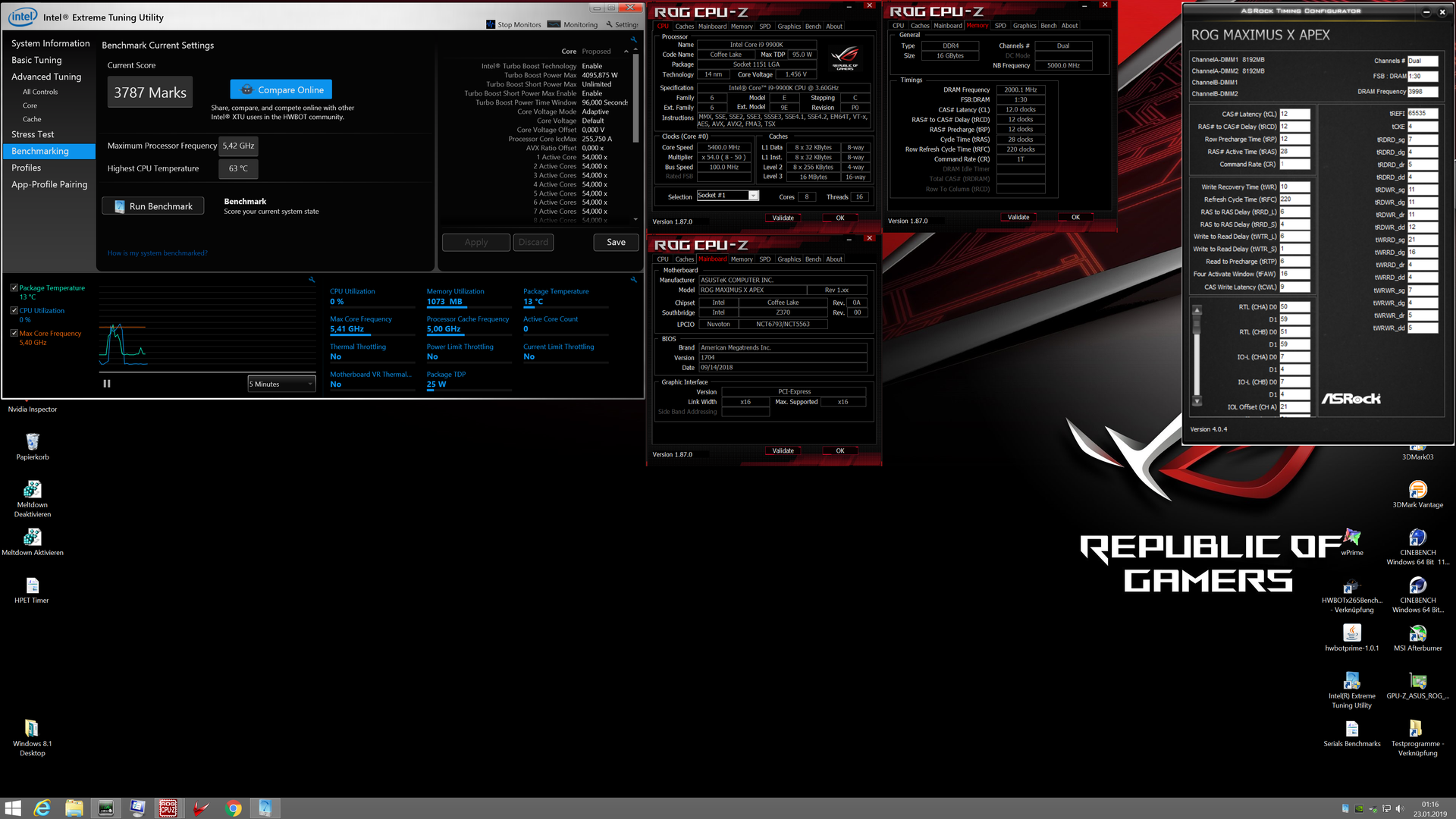Select All Controls under Advanced Tuning
The image size is (1456, 819).
pos(40,92)
